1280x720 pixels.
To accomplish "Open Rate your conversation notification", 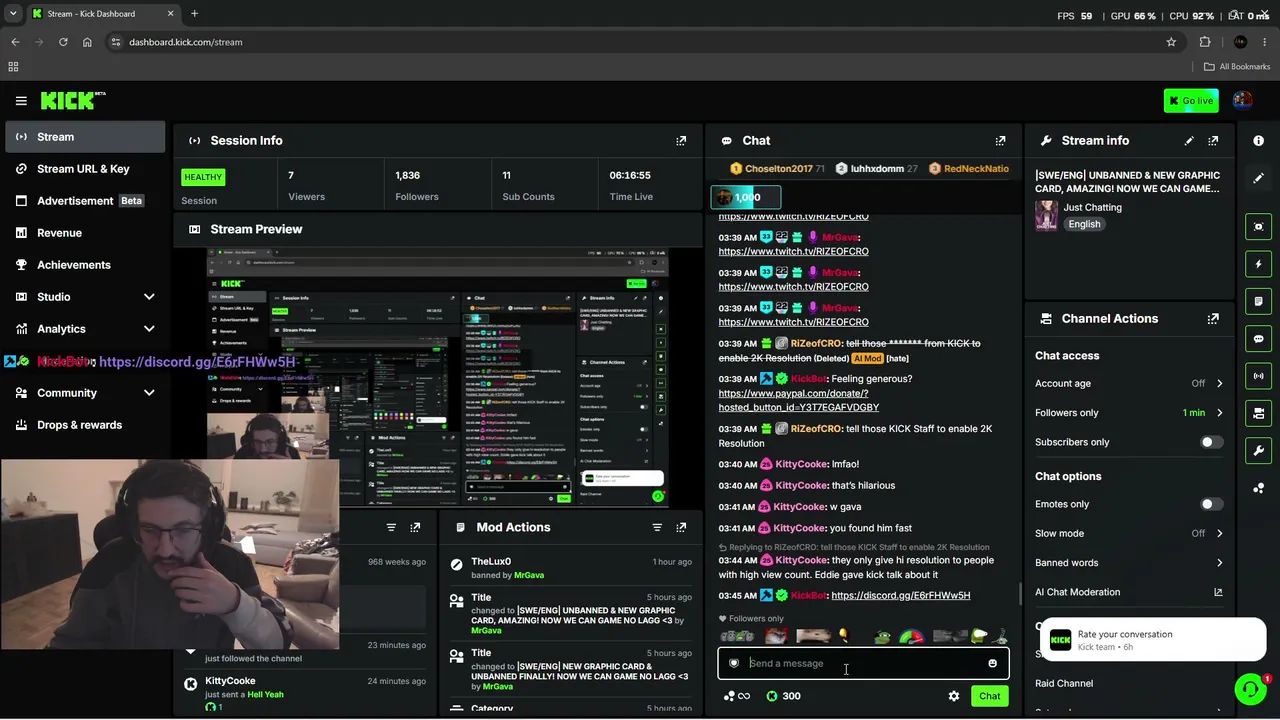I will (1154, 640).
